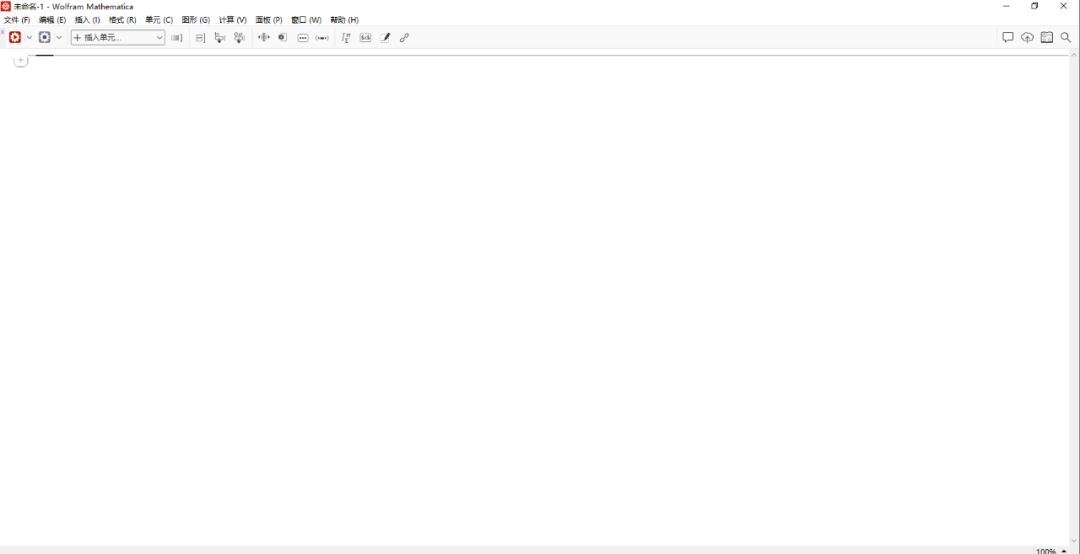1080x554 pixels.
Task: Click the cell frame box icon
Action: [x=282, y=37]
